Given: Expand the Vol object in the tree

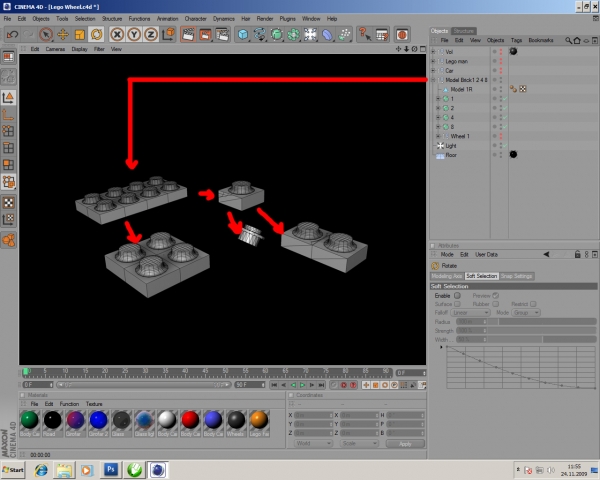Looking at the screenshot, I should coord(433,52).
